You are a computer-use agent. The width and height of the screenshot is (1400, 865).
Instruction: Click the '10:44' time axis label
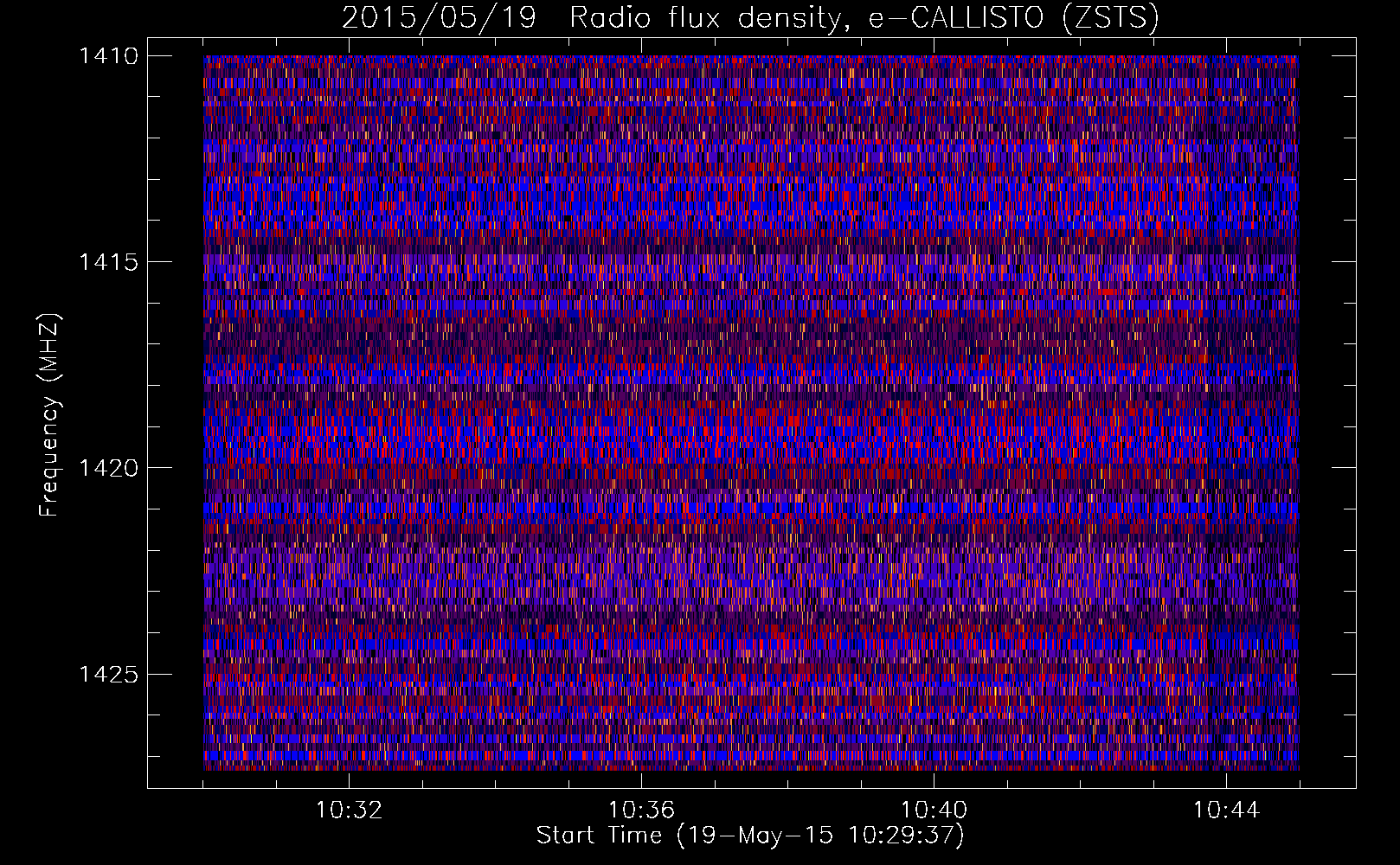point(1226,811)
